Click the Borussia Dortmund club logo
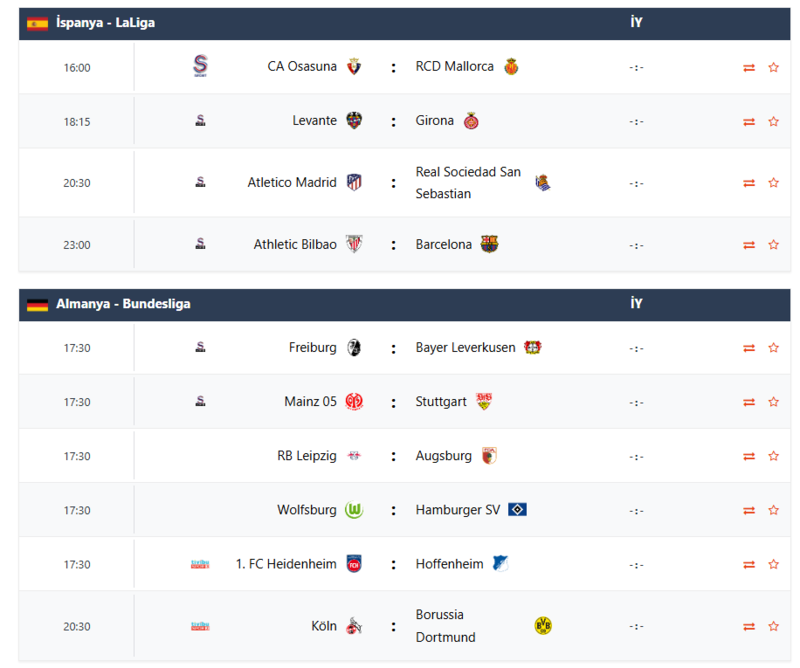 click(x=543, y=626)
